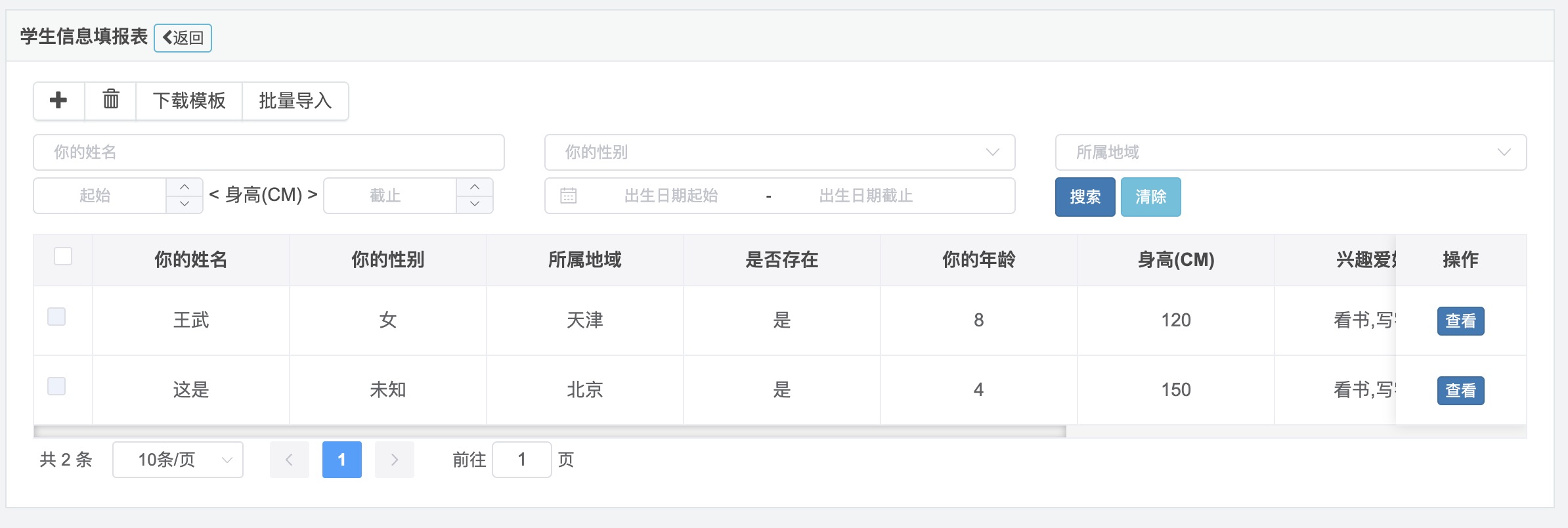Click the horizontal table scrollbar
This screenshot has height=528, width=1568.
(550, 431)
